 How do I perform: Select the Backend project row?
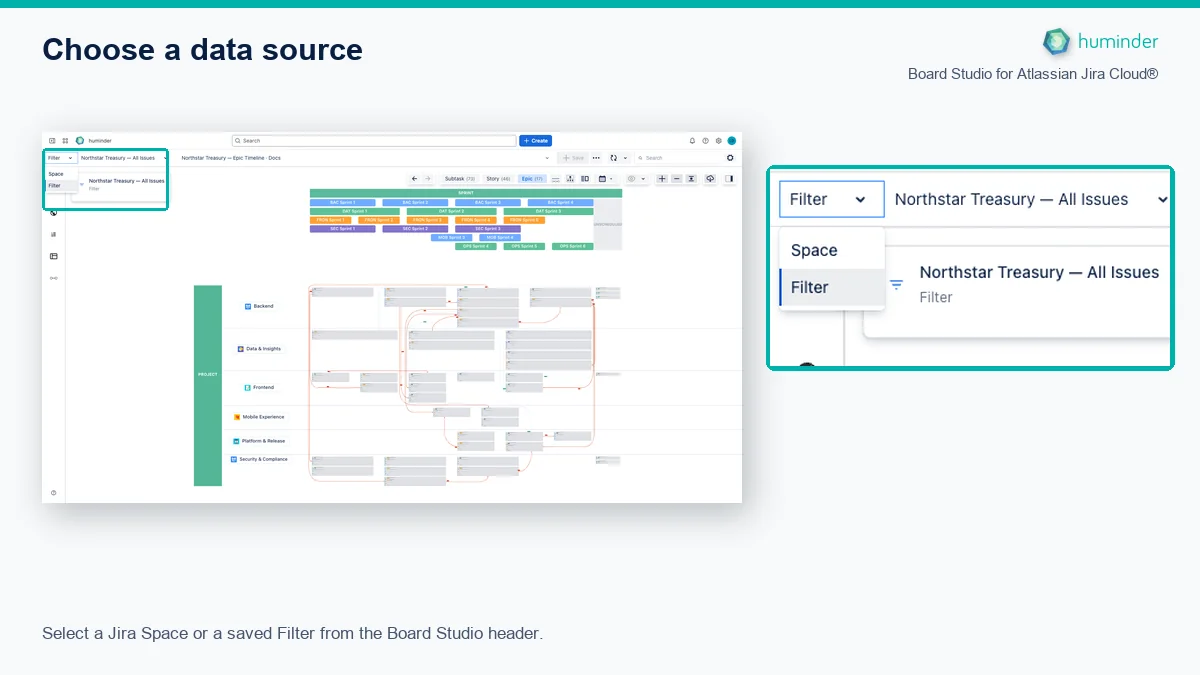click(x=259, y=306)
